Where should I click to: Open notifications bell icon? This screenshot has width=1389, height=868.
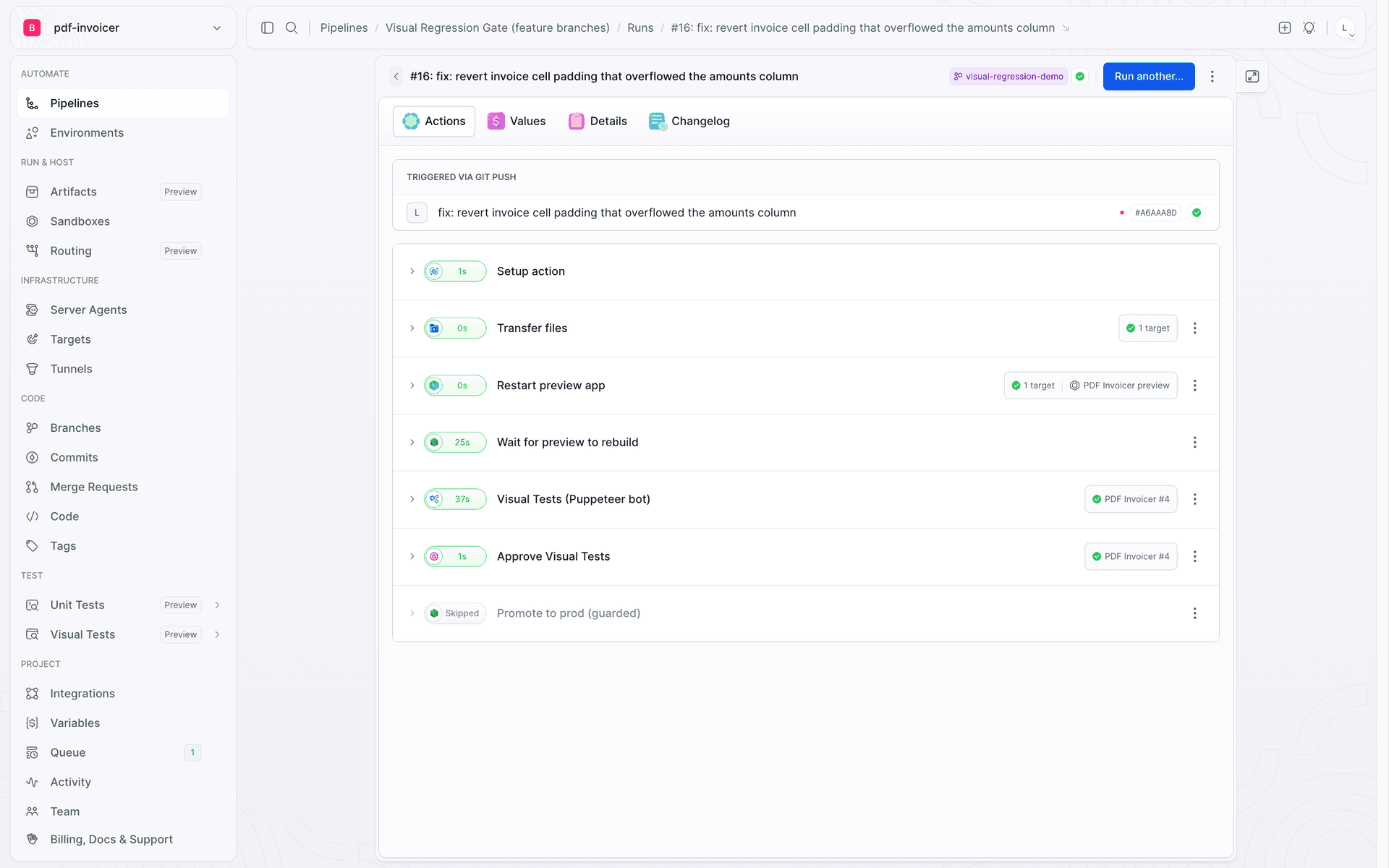point(1309,27)
